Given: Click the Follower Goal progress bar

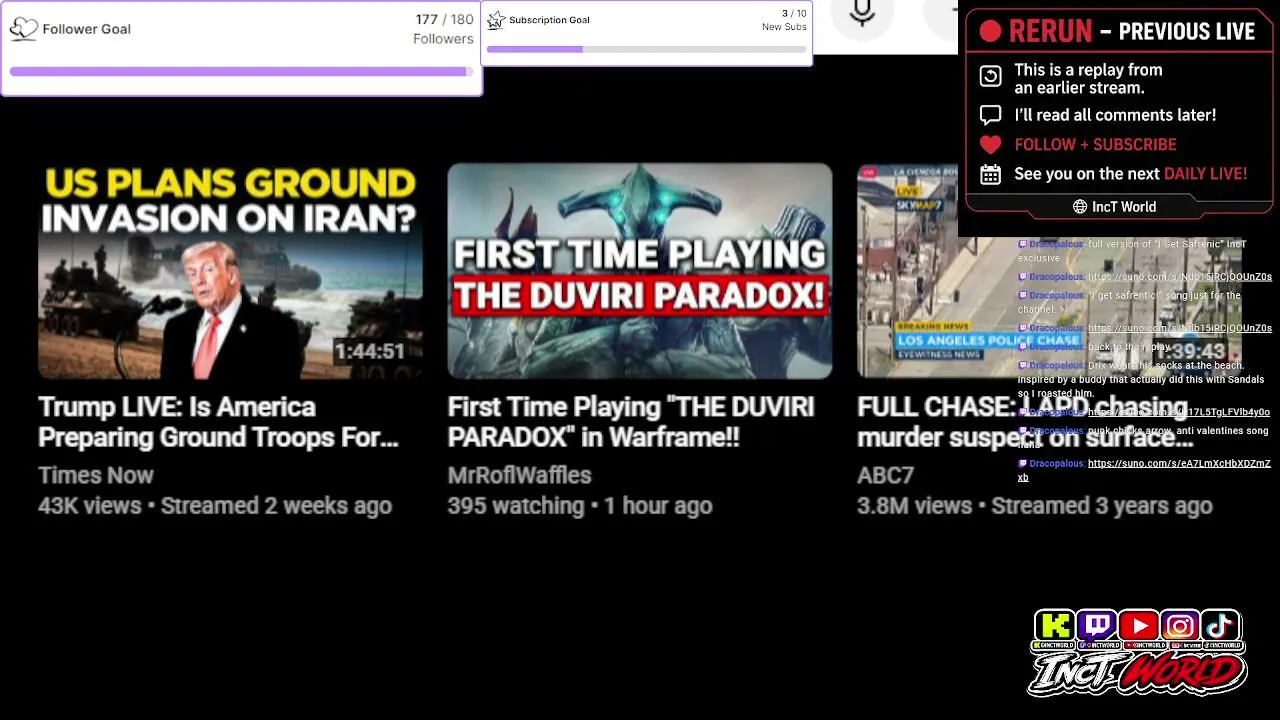Looking at the screenshot, I should point(240,72).
